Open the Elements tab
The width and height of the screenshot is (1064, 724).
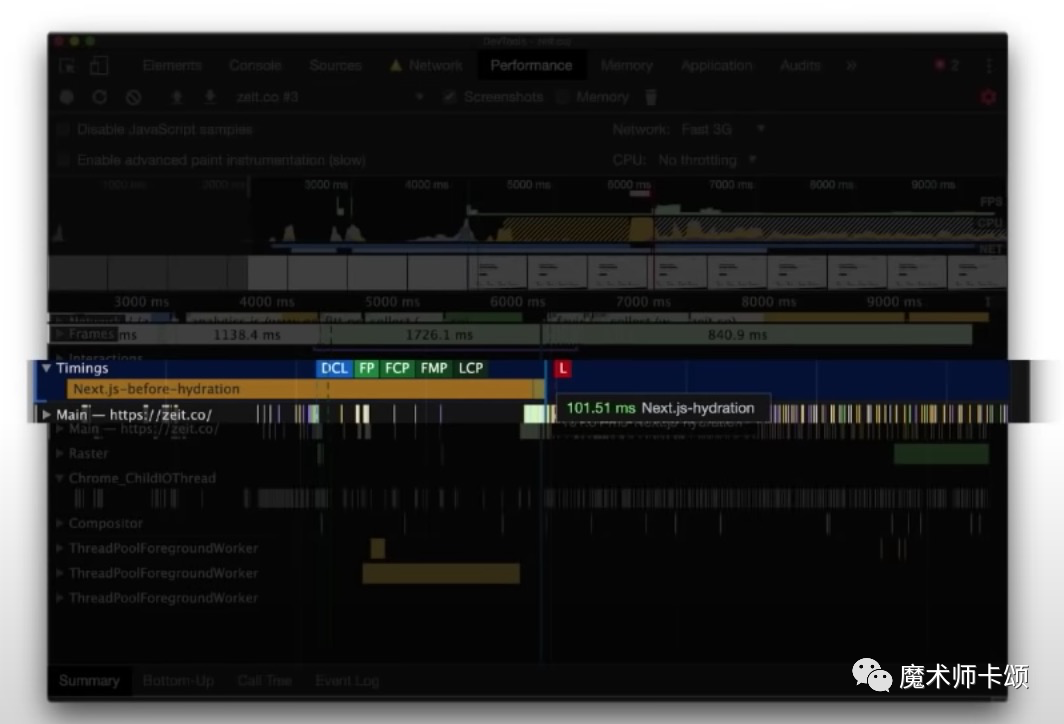pos(172,66)
